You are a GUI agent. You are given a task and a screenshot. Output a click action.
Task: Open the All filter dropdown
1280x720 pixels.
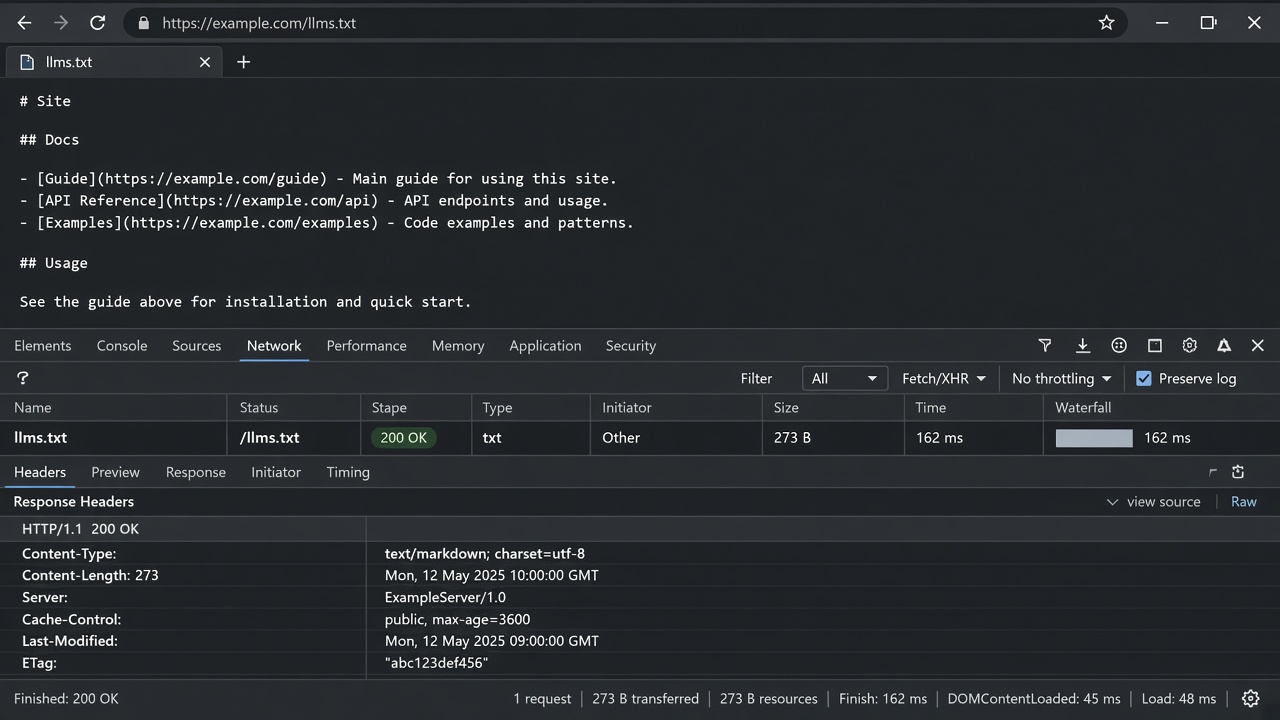click(x=845, y=378)
